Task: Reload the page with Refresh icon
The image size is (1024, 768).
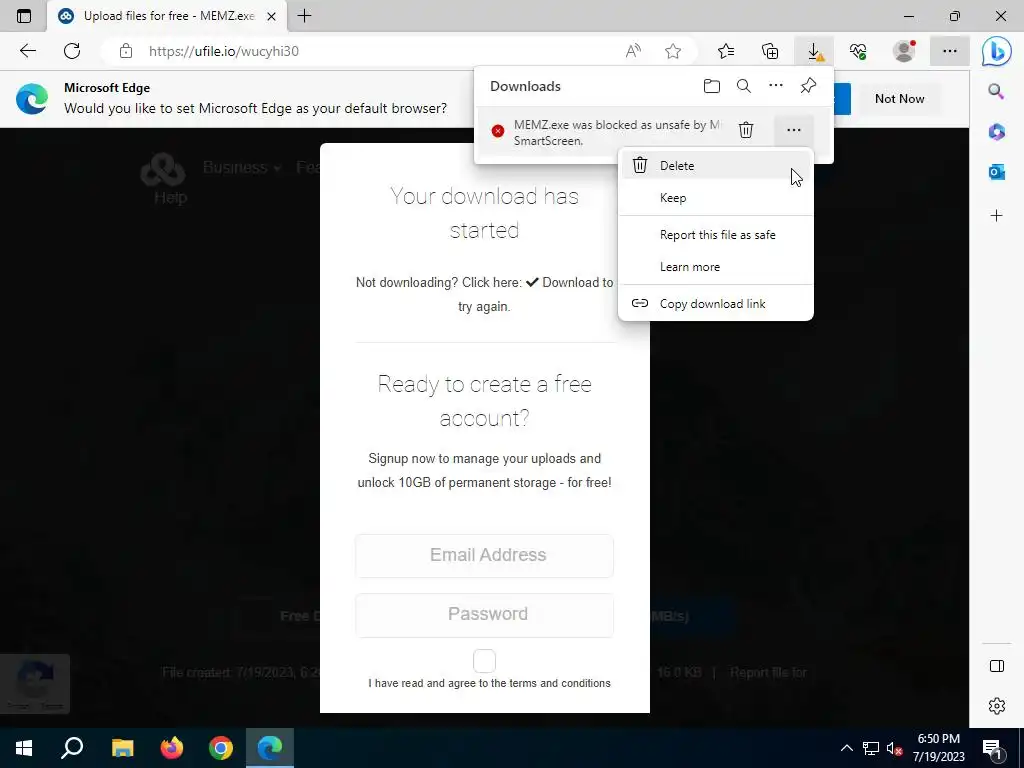Action: [72, 51]
